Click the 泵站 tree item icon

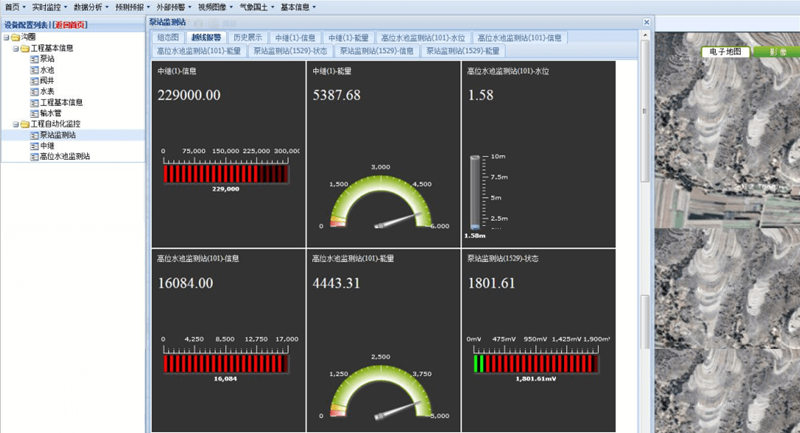tap(35, 59)
